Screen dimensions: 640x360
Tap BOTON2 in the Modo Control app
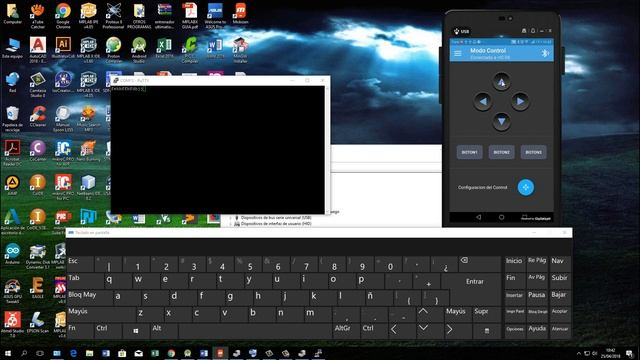(x=501, y=152)
